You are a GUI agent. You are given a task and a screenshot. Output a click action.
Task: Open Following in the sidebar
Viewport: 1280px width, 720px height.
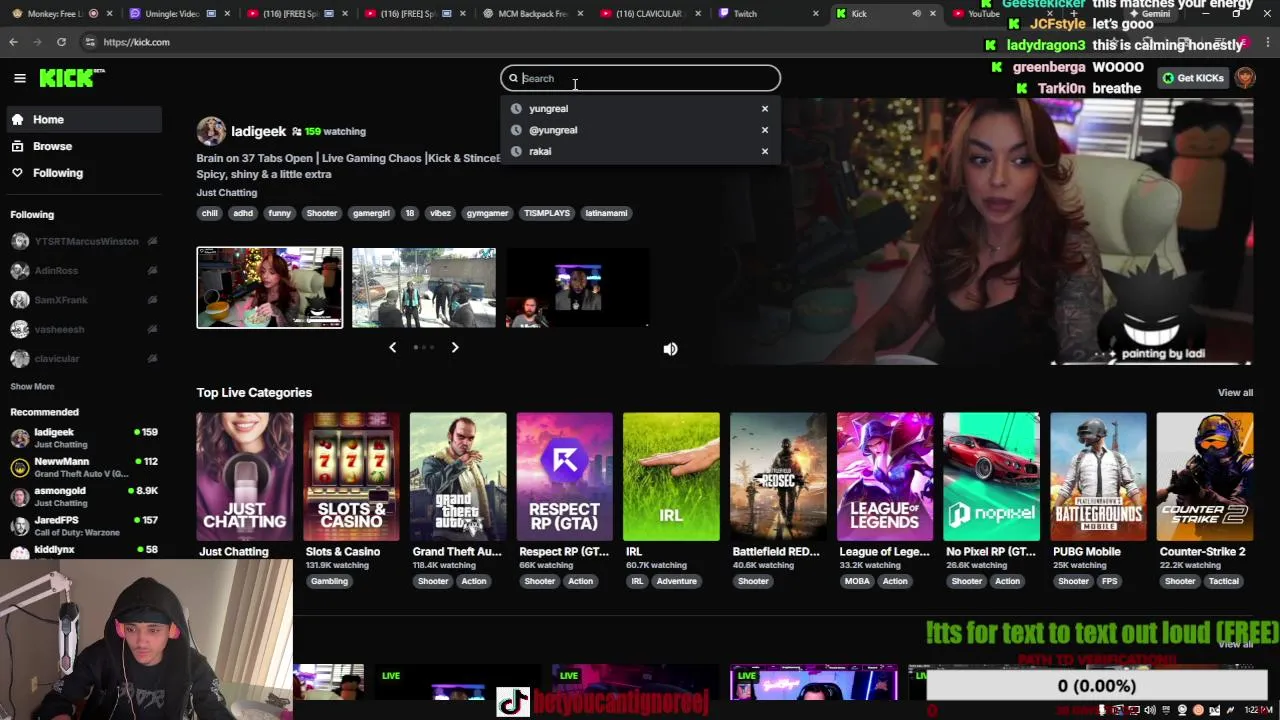click(82, 173)
